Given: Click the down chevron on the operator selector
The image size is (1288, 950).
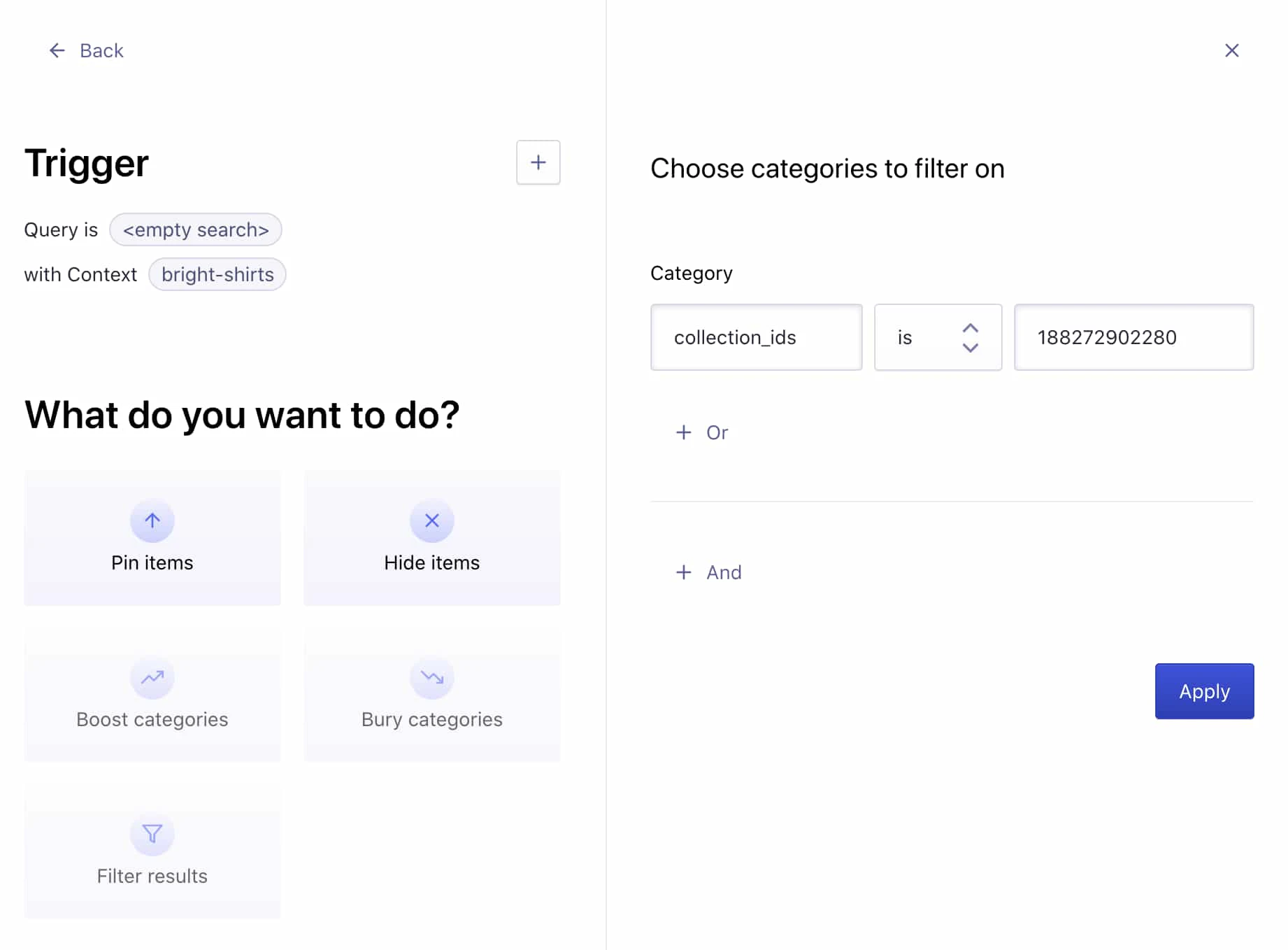Looking at the screenshot, I should 971,348.
